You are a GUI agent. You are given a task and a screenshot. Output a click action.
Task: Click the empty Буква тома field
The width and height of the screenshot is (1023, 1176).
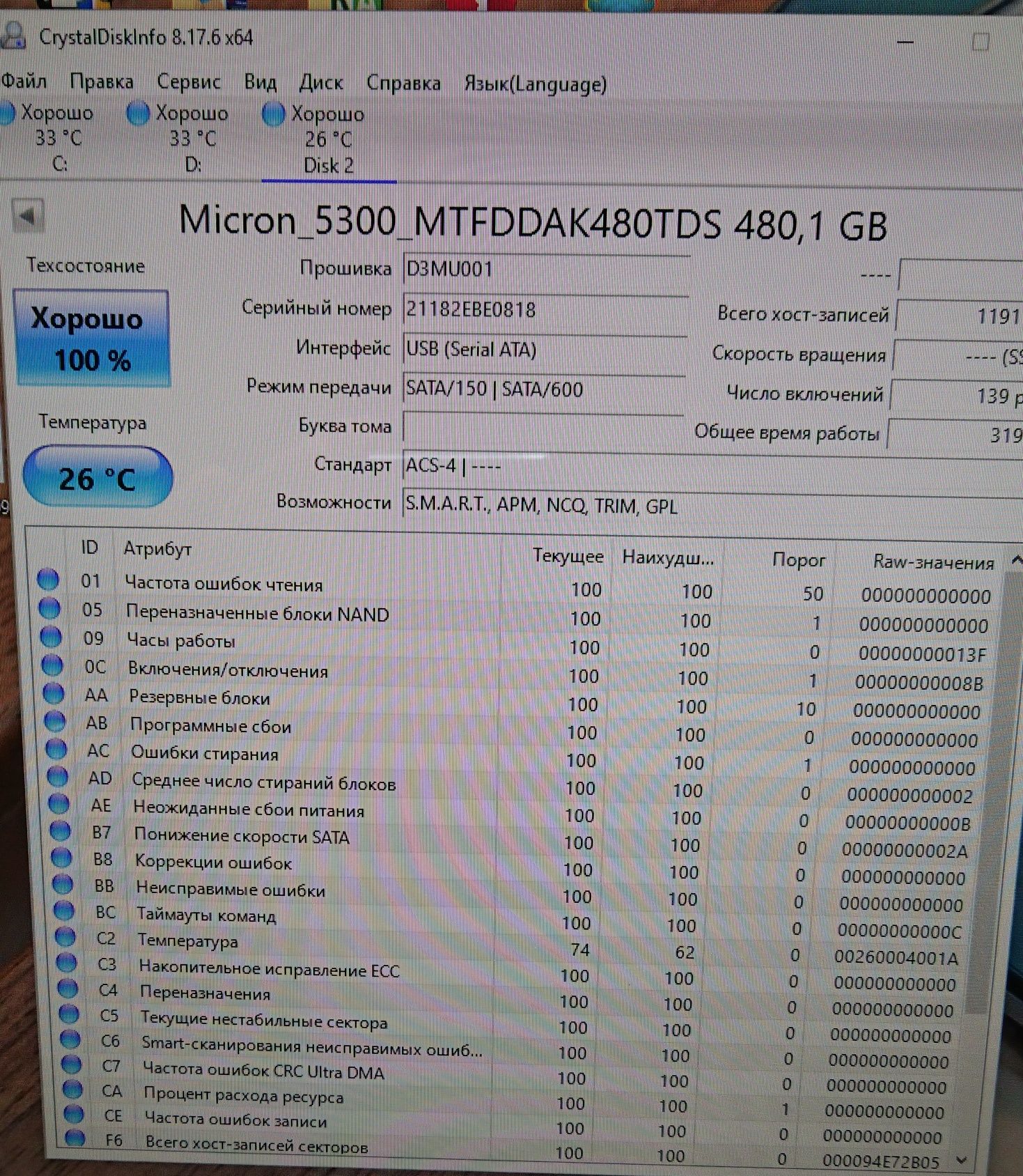(542, 427)
